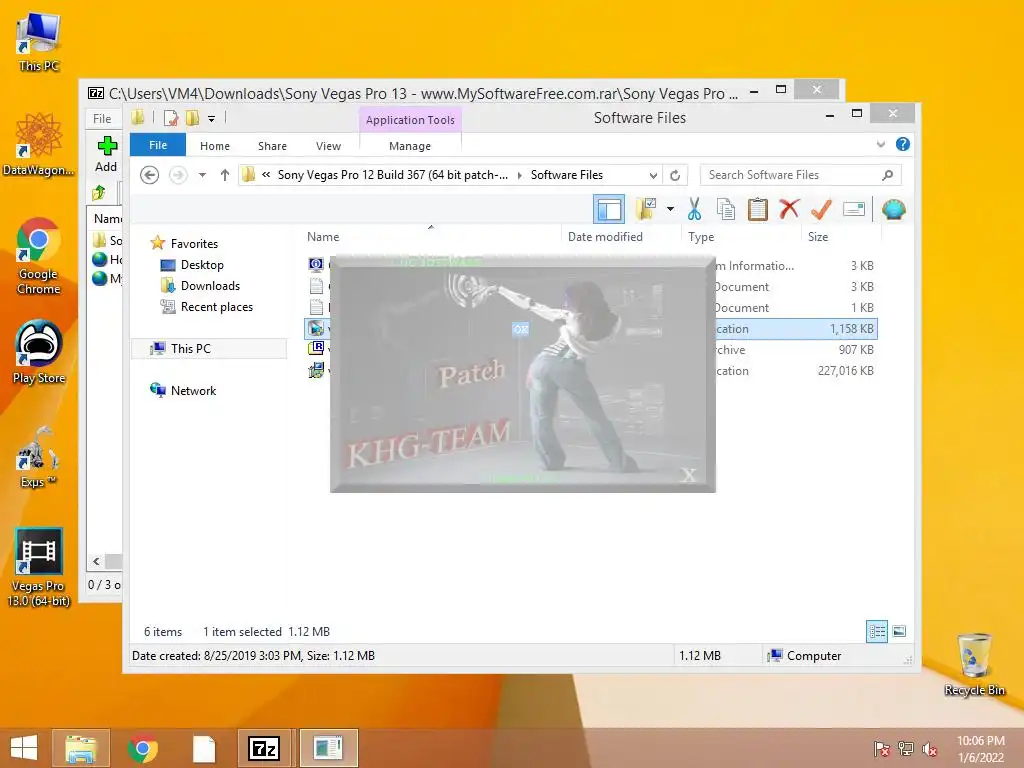Open recent locations dropdown arrow

(202, 175)
